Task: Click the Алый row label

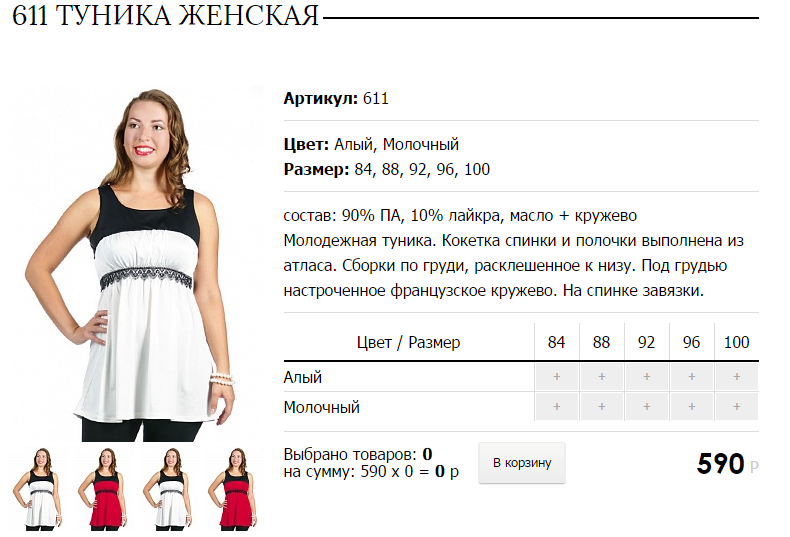Action: pos(303,377)
